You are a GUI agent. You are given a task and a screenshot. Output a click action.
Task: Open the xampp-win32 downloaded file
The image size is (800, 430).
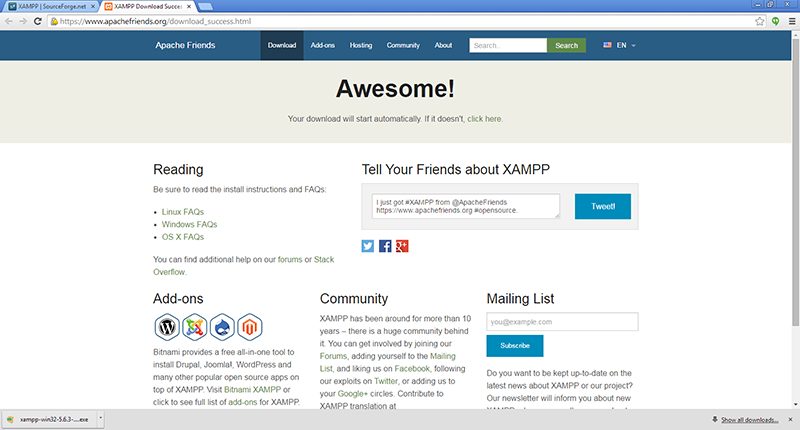click(x=48, y=419)
